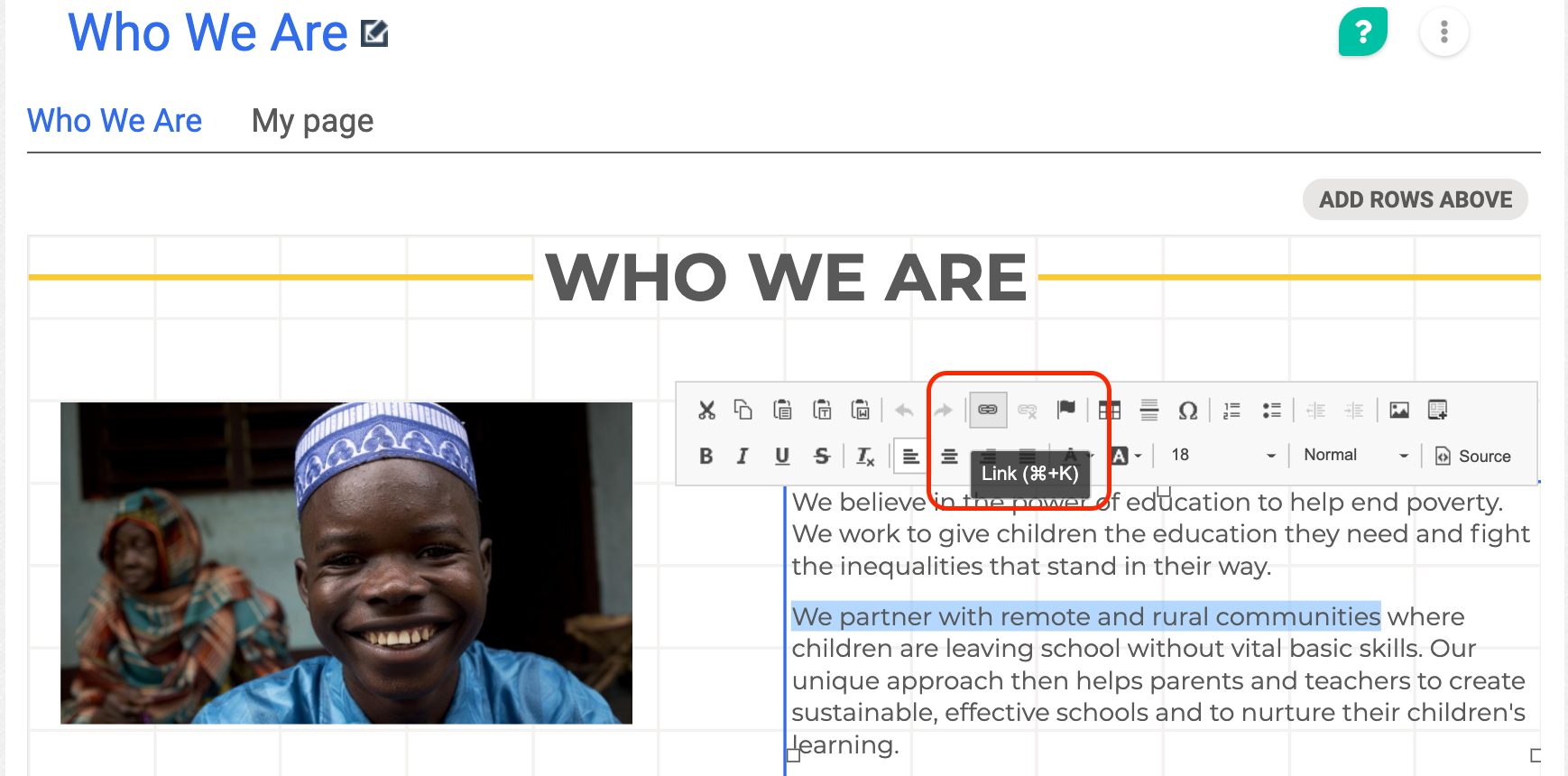Open the Normal paragraph format dropdown
Viewport: 1568px width, 776px height.
[x=1355, y=456]
